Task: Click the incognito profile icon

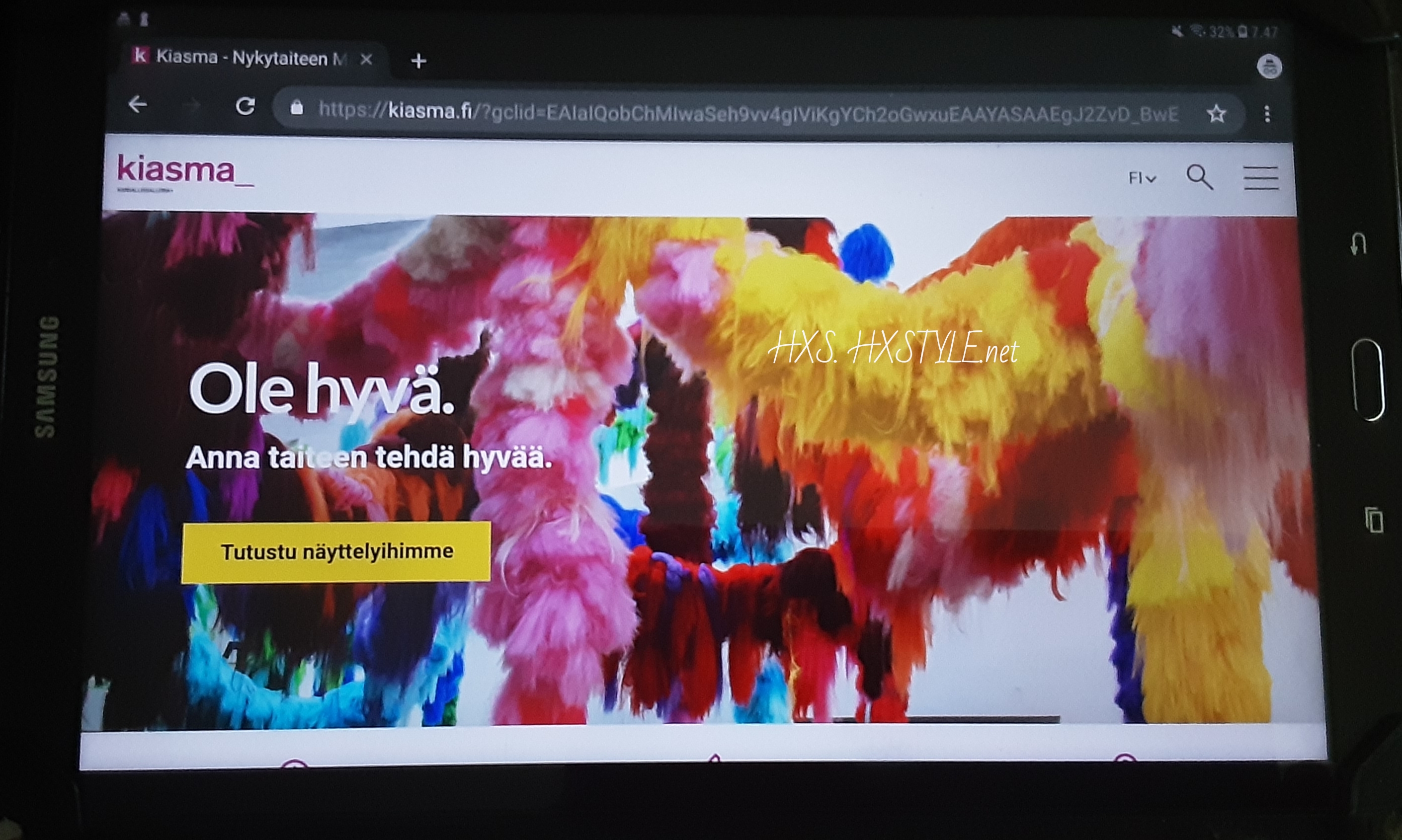Action: click(x=1269, y=67)
